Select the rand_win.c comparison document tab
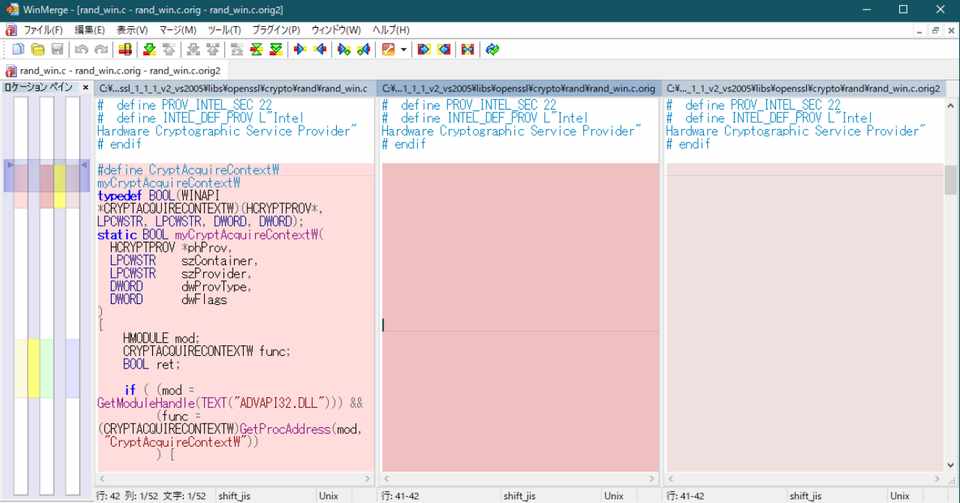This screenshot has height=503, width=960. coord(114,71)
